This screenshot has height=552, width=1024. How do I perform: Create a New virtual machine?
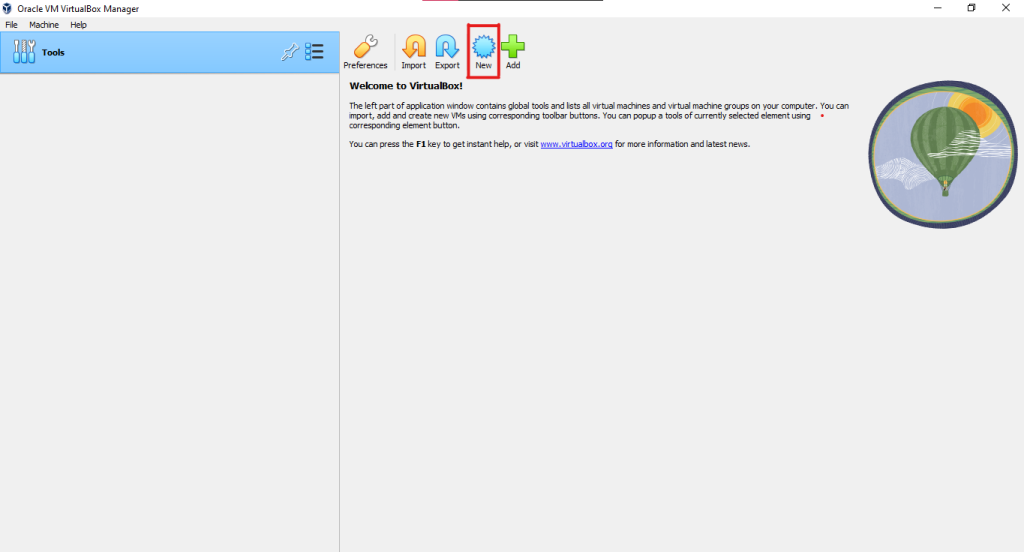[x=483, y=52]
